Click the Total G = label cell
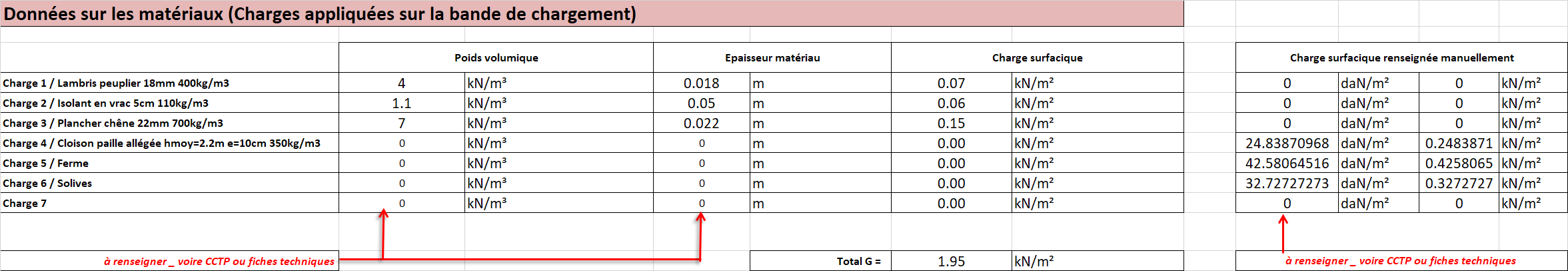Screen dimensions: 1568x271 pyautogui.click(x=820, y=262)
